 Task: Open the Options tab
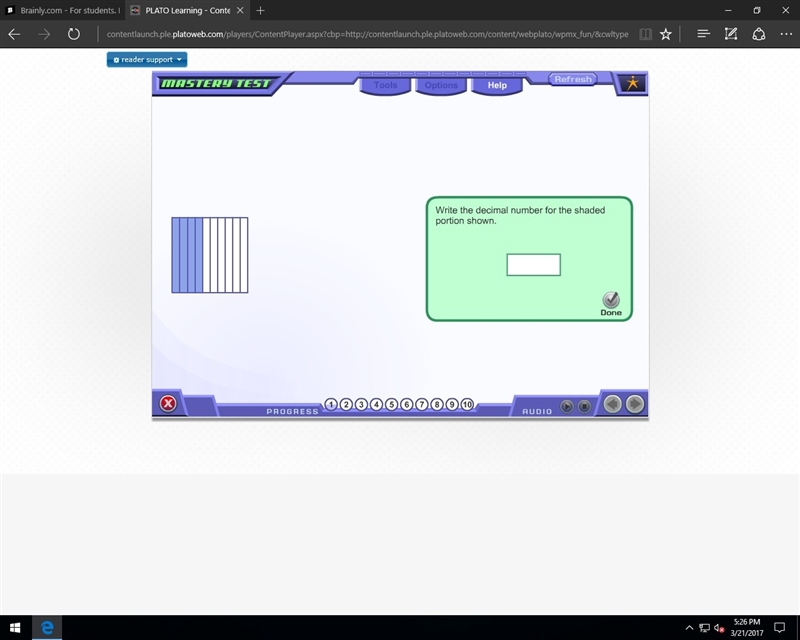pyautogui.click(x=441, y=85)
